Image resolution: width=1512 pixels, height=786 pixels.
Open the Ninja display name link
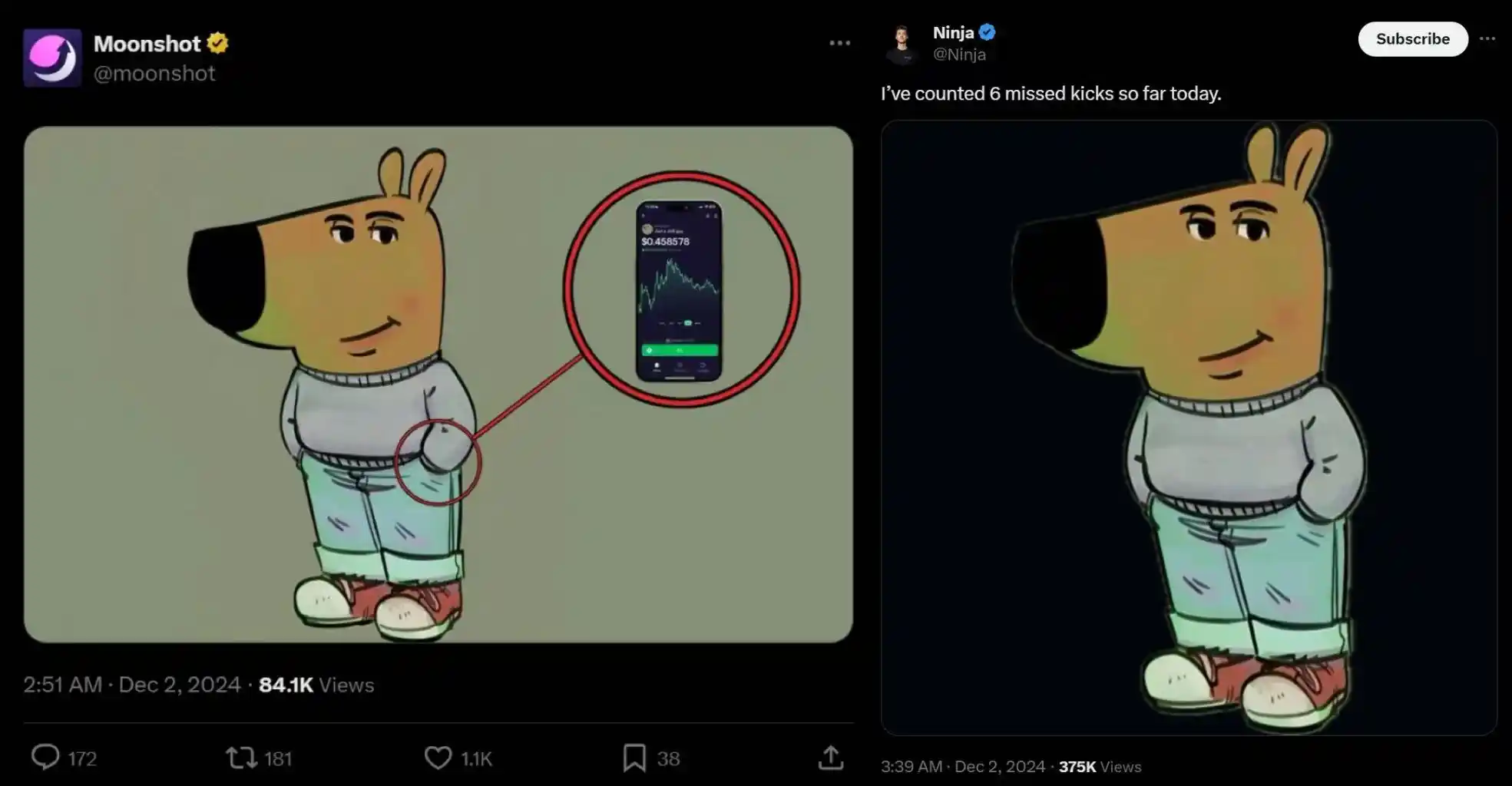pos(953,32)
